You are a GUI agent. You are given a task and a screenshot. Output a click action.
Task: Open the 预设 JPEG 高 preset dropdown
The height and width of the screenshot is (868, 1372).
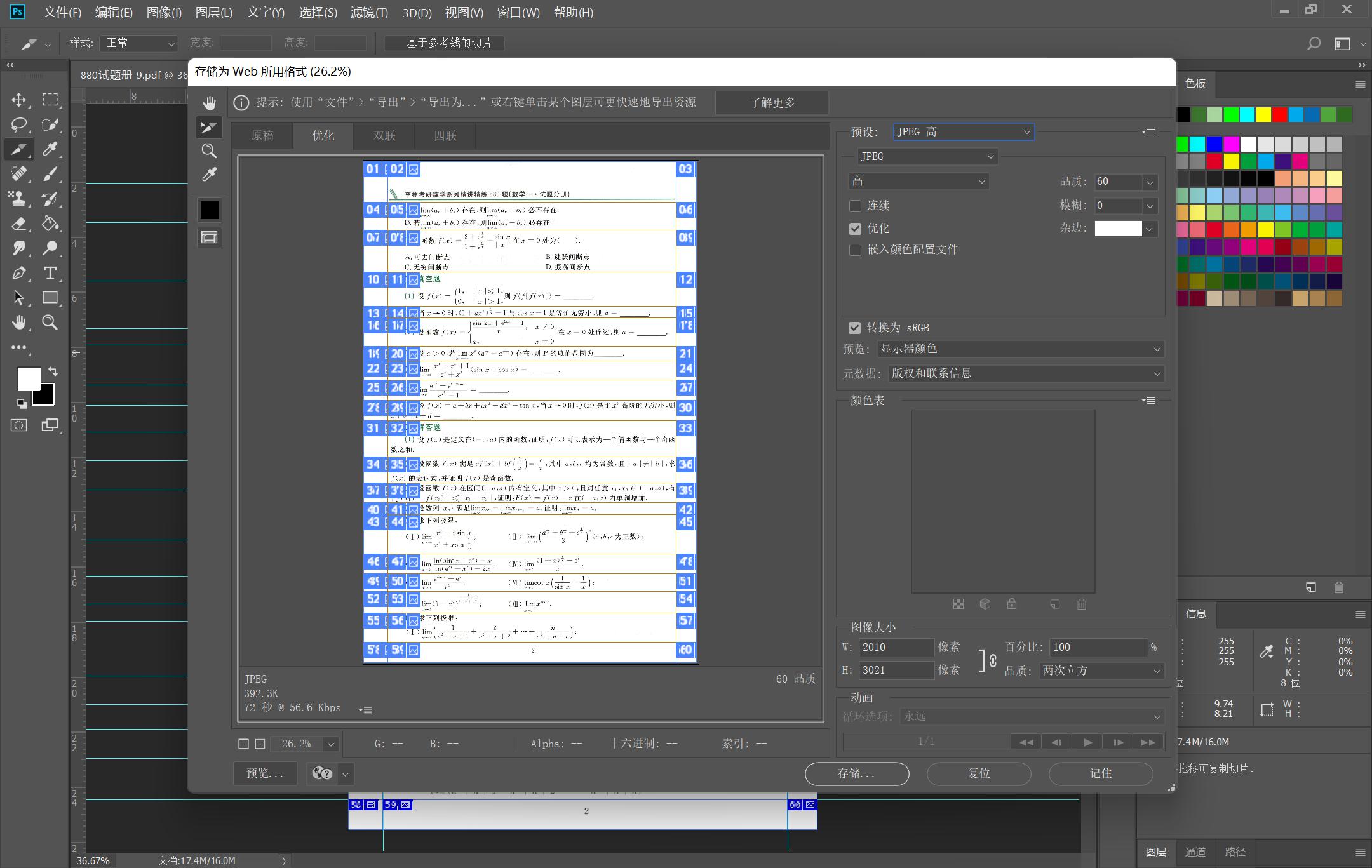[963, 131]
